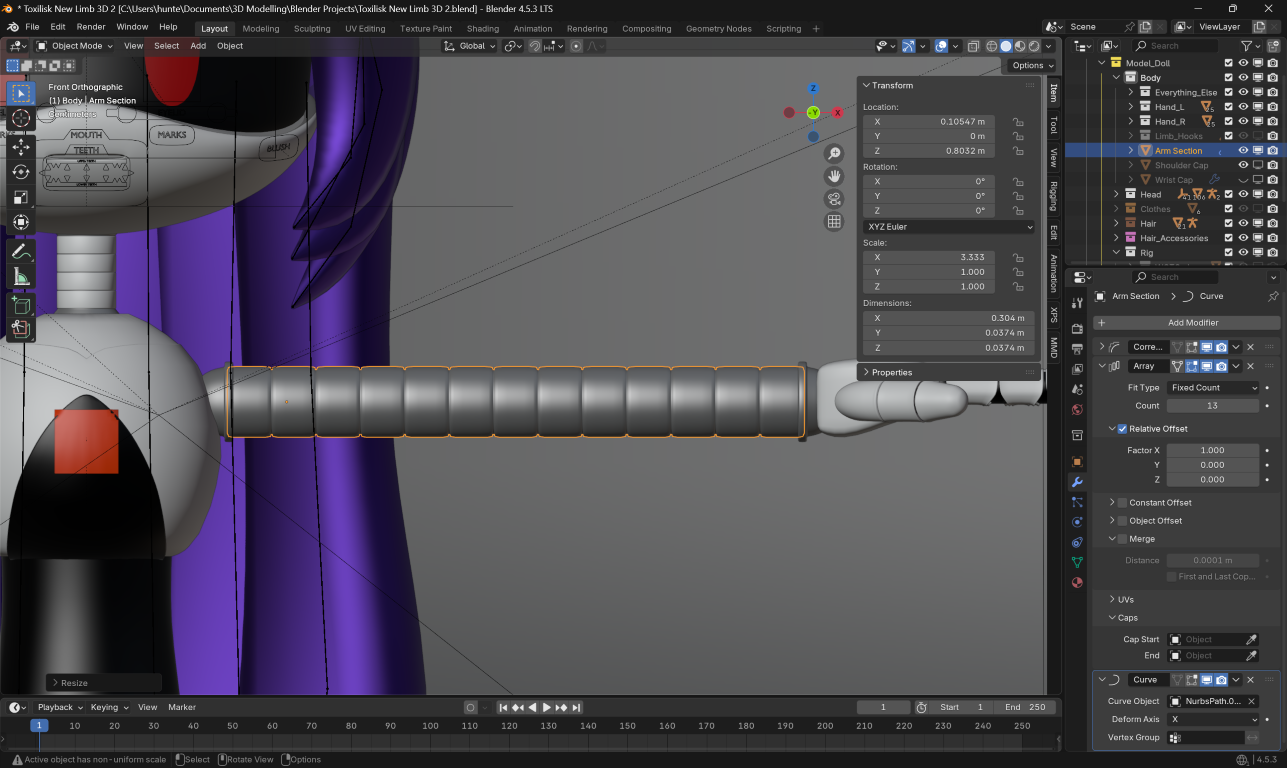Choose the Measure tool
The width and height of the screenshot is (1287, 768).
[21, 276]
